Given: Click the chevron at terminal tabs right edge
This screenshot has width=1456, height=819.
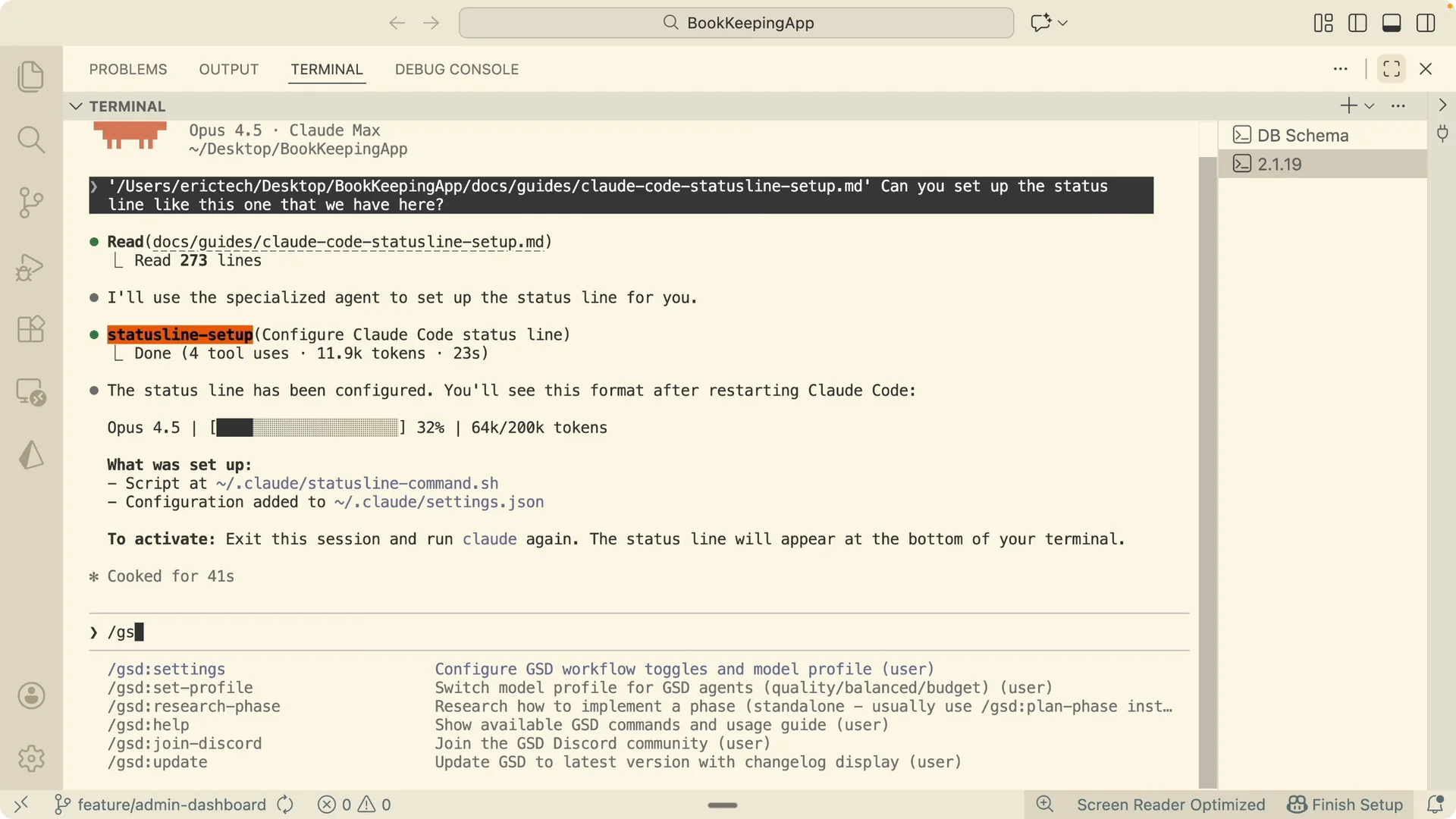Looking at the screenshot, I should point(1442,105).
